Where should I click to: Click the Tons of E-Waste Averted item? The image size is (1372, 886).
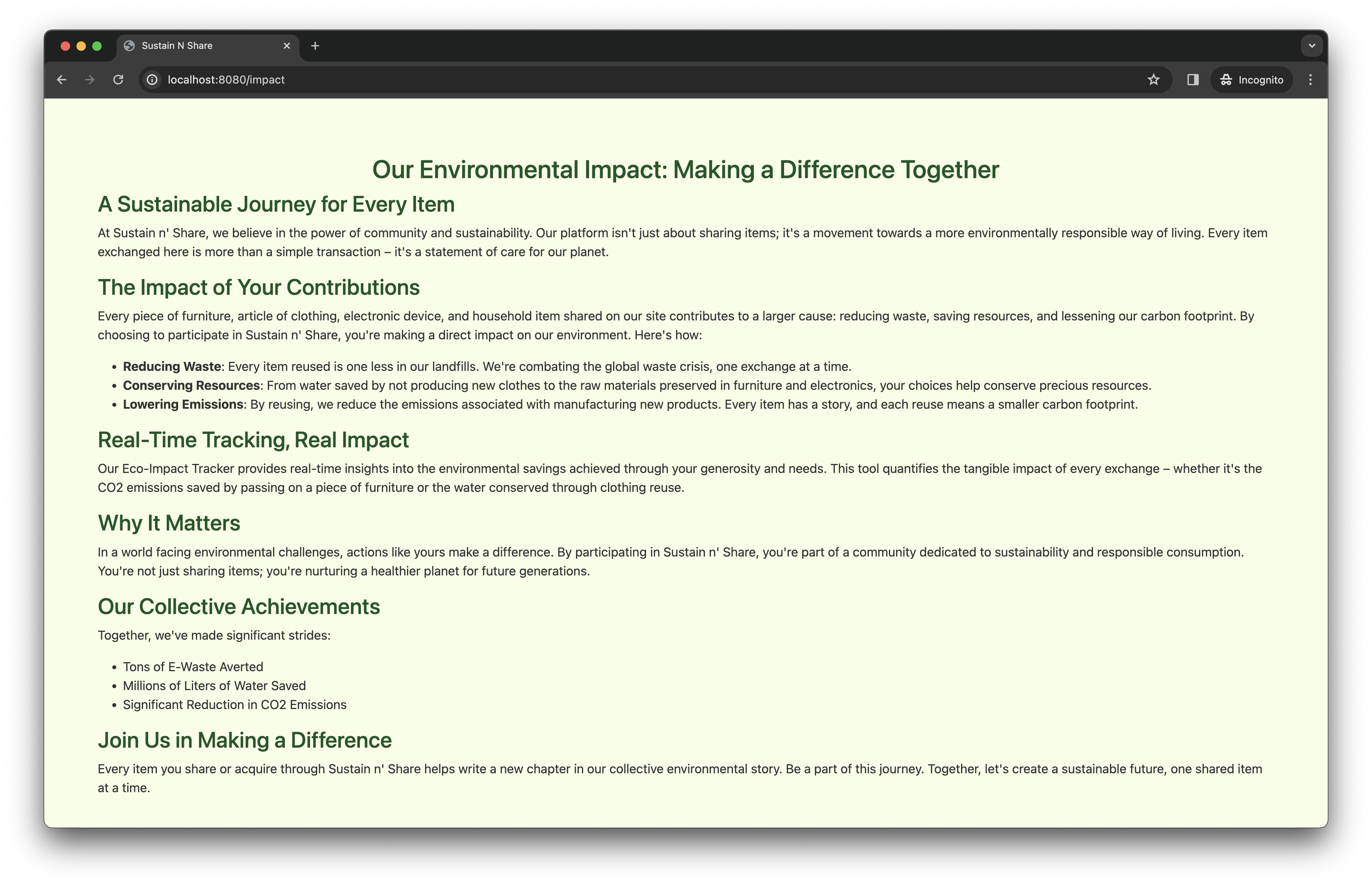click(x=193, y=667)
